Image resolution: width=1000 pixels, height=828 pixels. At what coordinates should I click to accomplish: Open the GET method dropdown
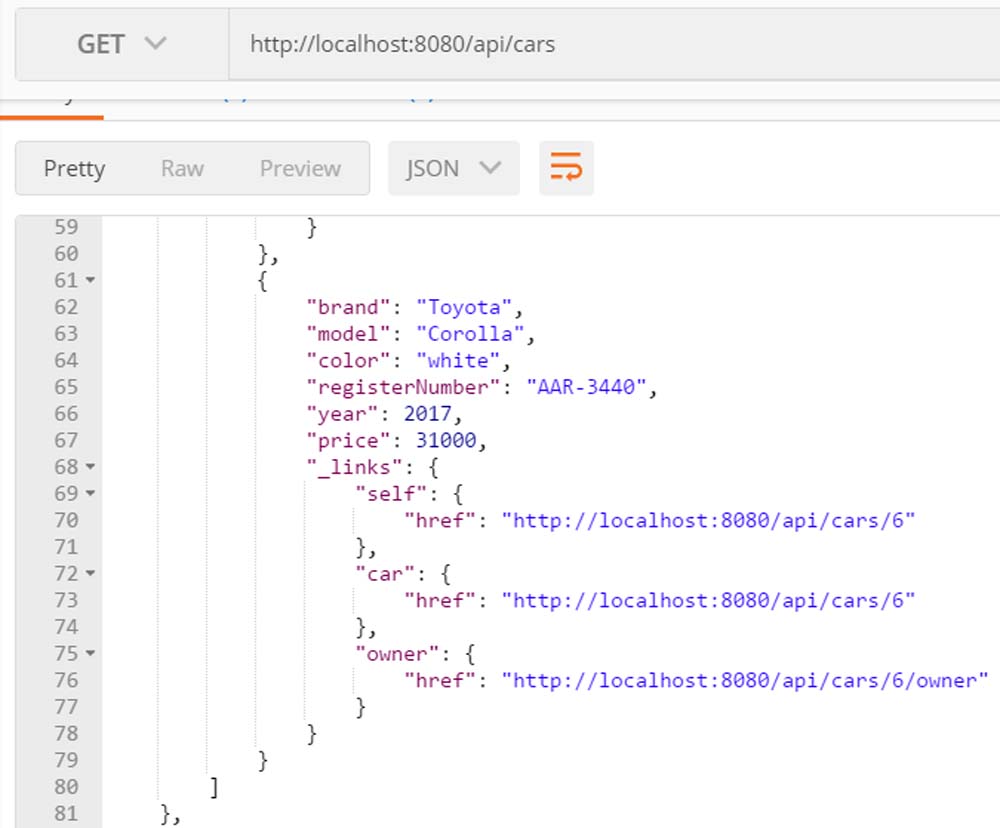click(121, 44)
